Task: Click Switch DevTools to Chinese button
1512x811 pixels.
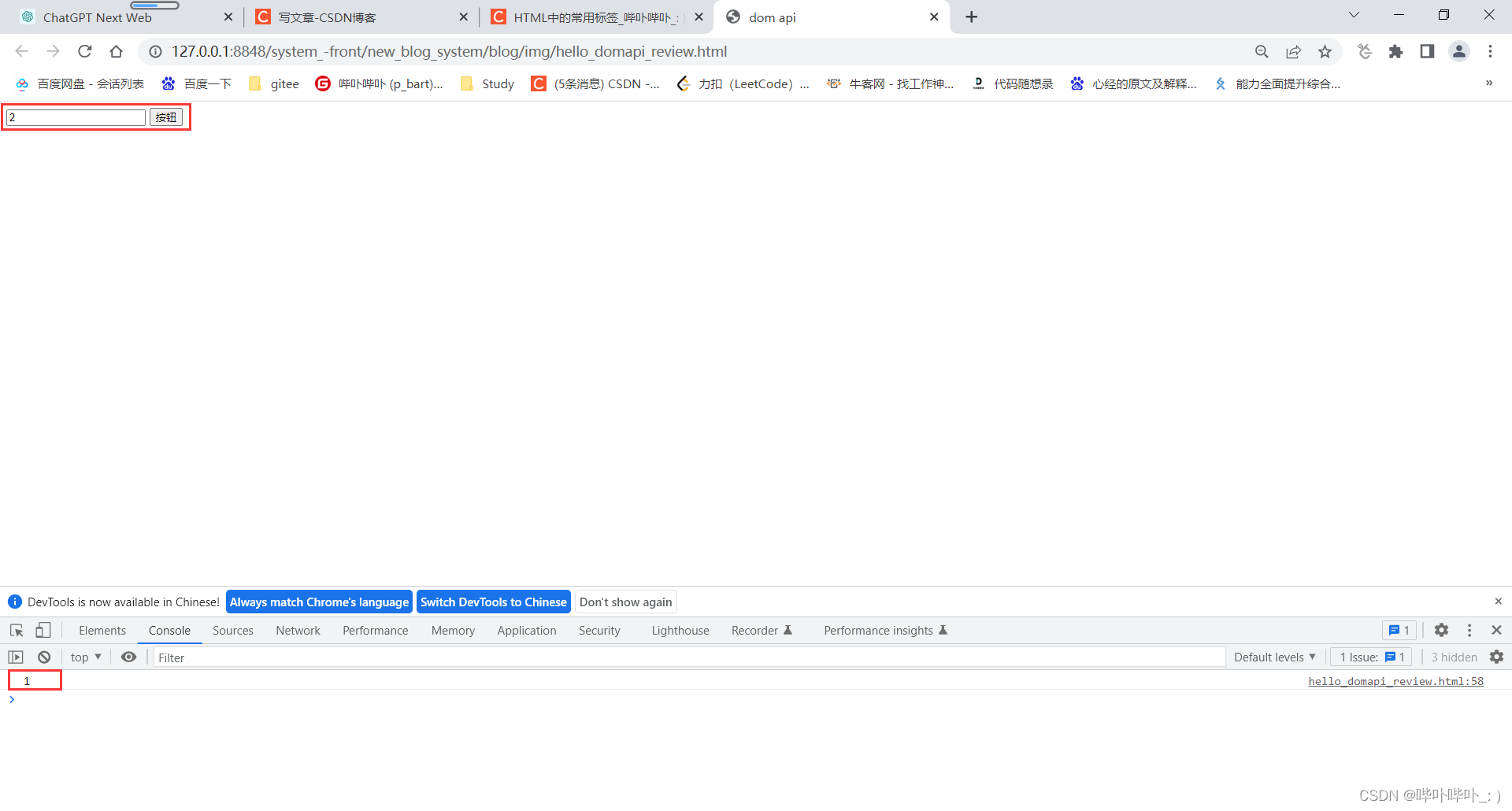Action: [494, 602]
